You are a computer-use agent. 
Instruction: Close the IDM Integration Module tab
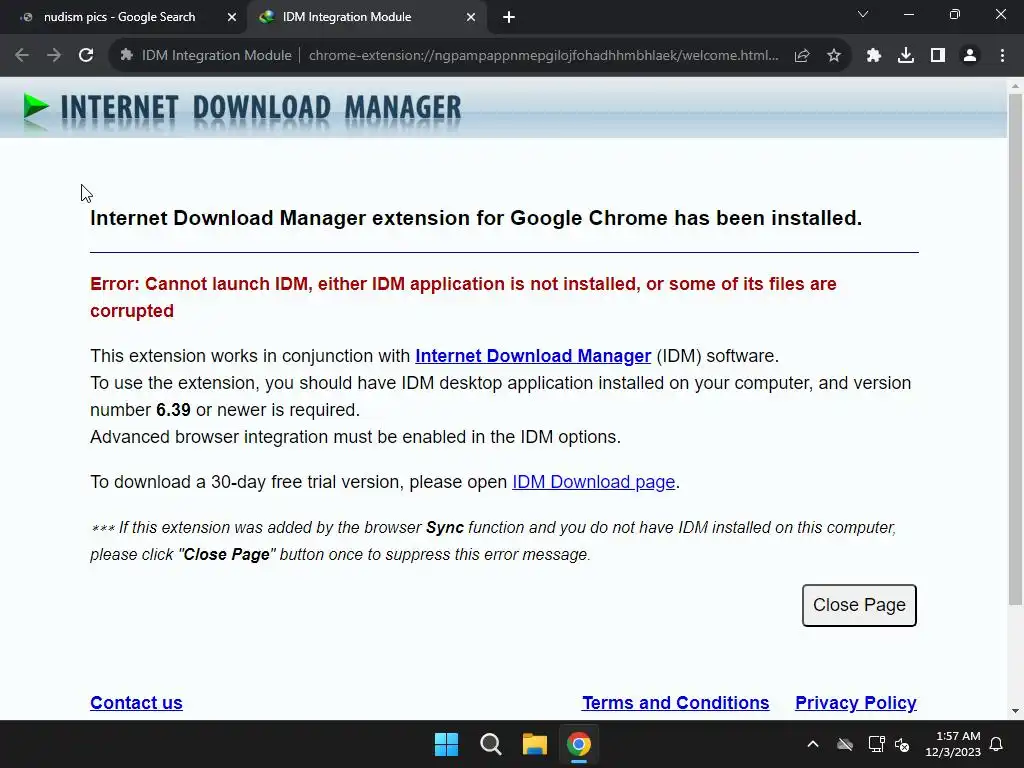[x=471, y=18]
